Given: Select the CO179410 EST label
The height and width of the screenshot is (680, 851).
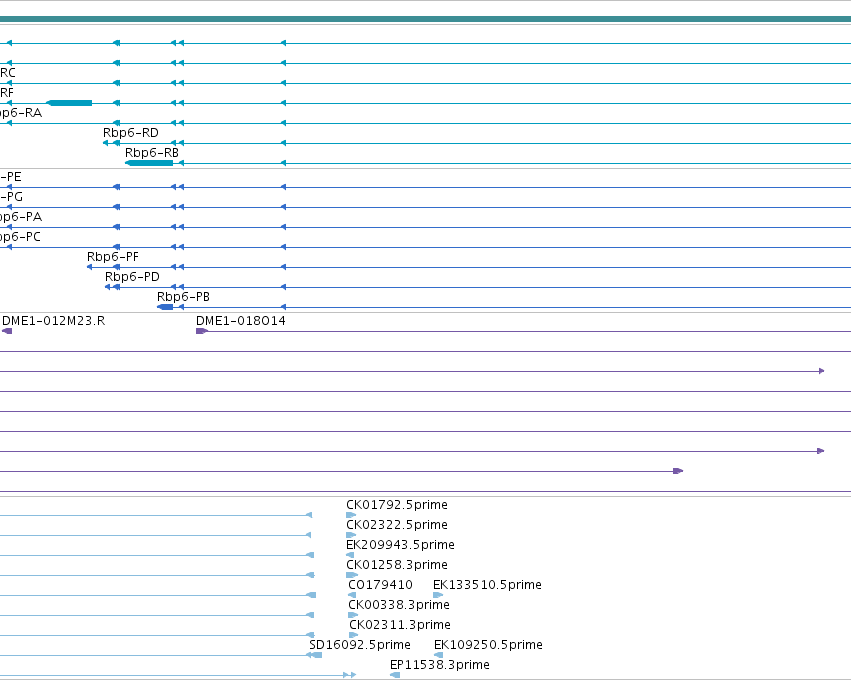Looking at the screenshot, I should pyautogui.click(x=380, y=585).
